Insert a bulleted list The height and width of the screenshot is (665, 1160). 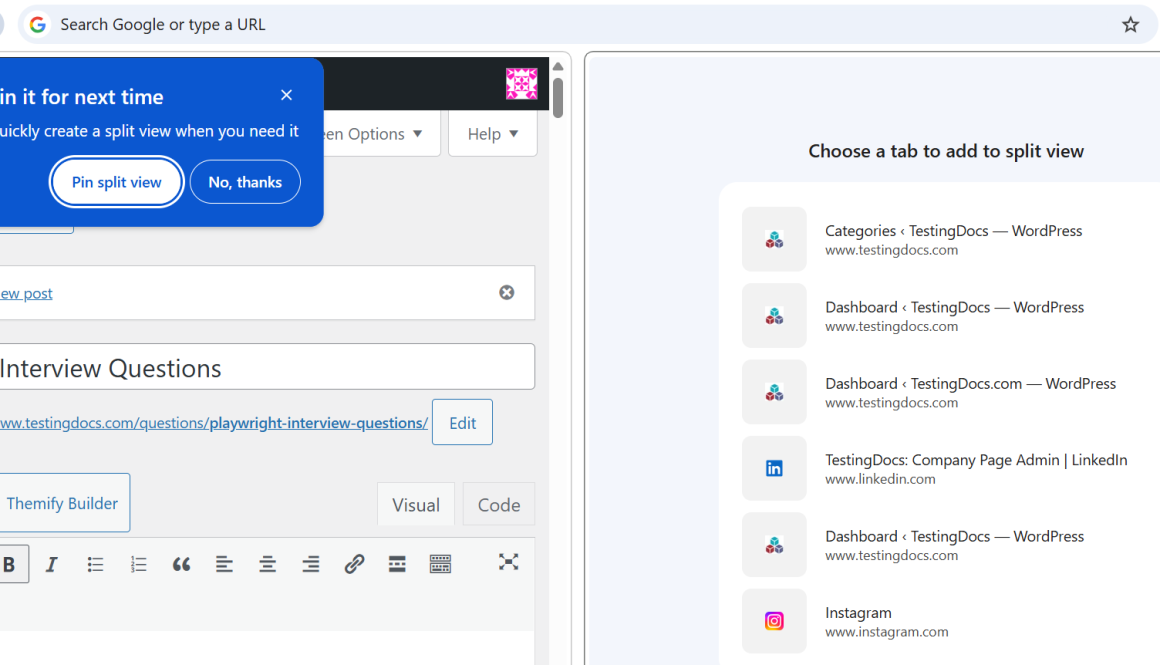[x=95, y=564]
